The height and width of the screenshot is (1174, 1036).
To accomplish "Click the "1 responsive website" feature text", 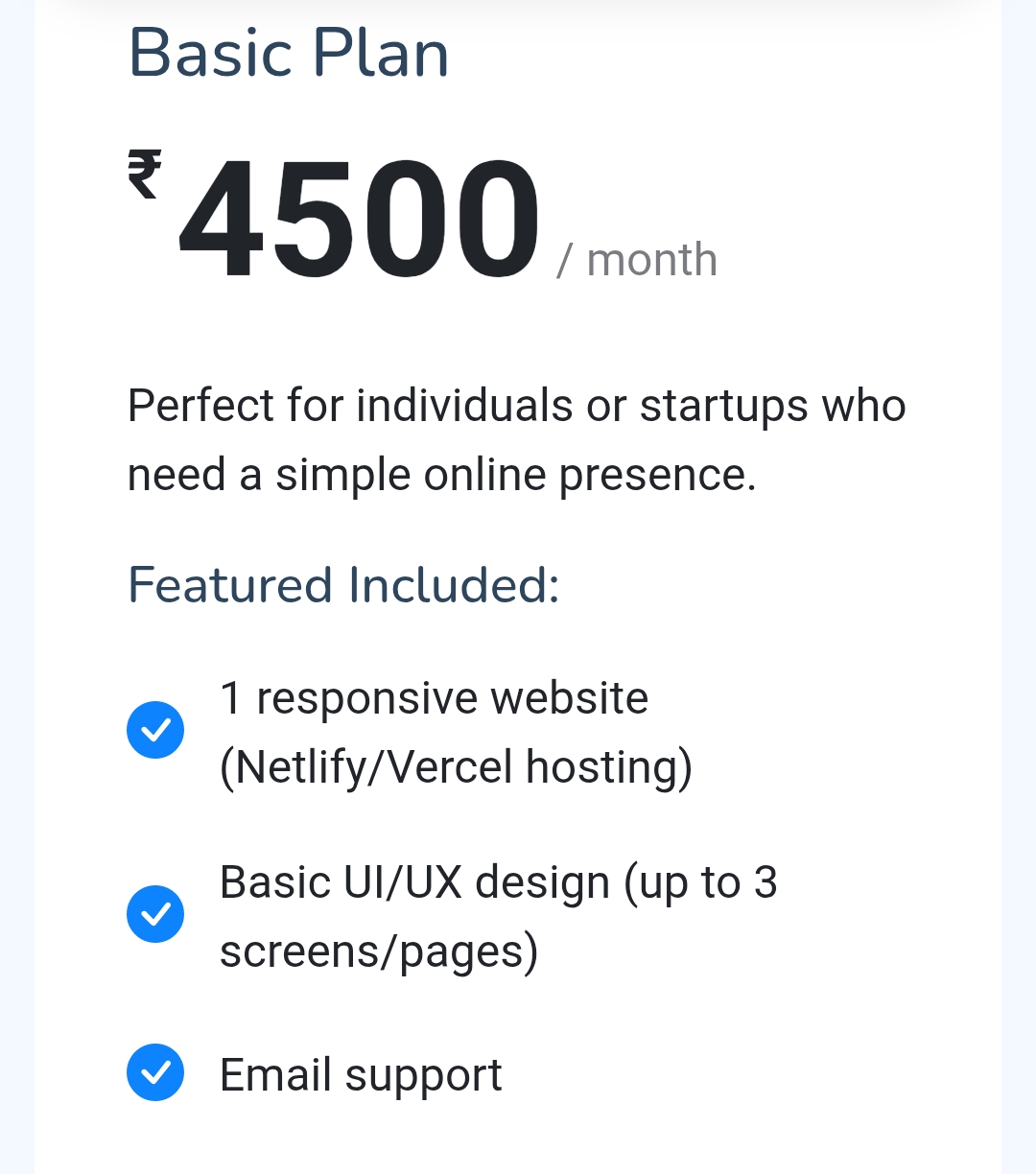I will coord(434,697).
